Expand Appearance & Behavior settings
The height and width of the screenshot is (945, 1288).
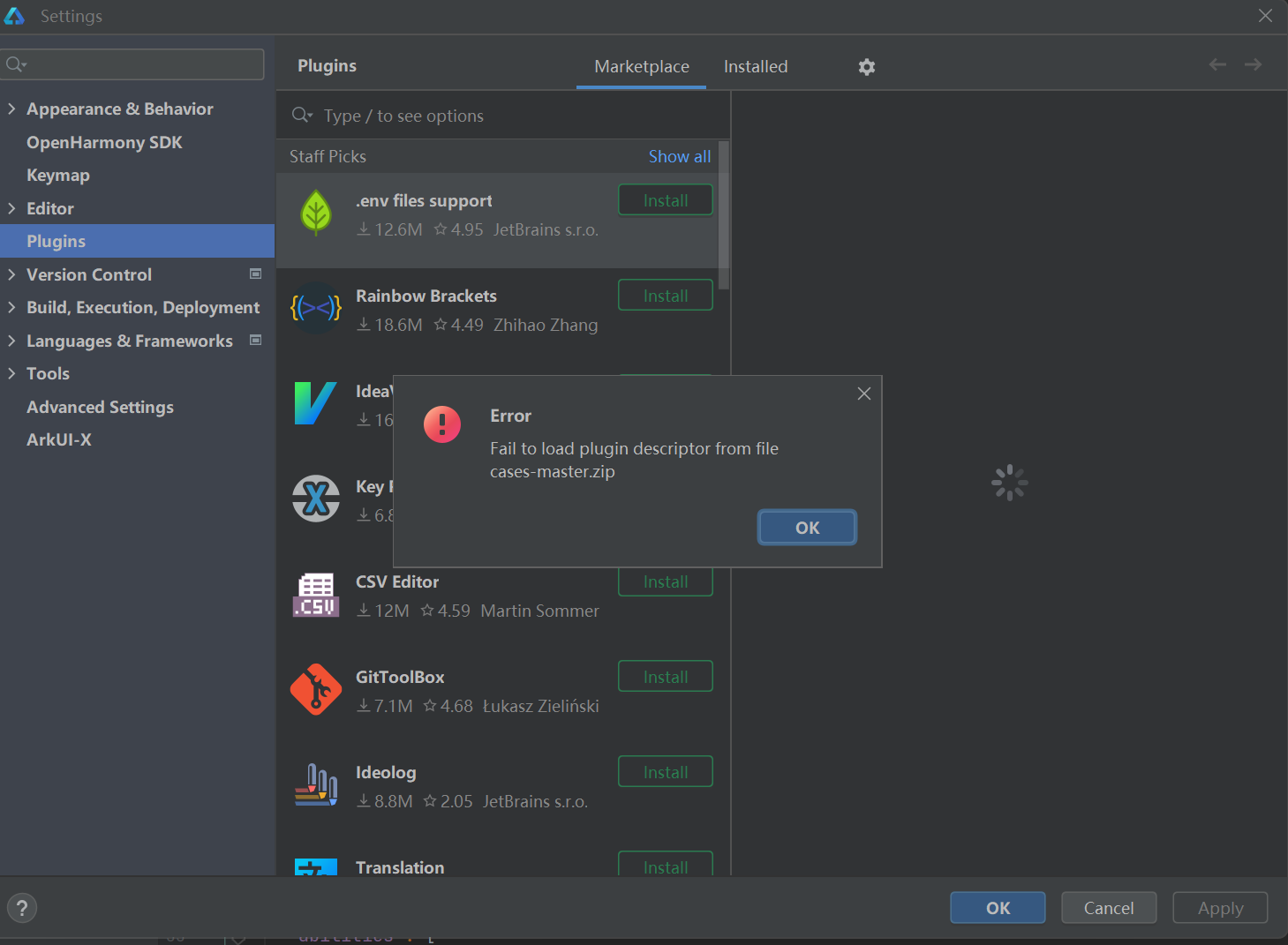pos(11,109)
